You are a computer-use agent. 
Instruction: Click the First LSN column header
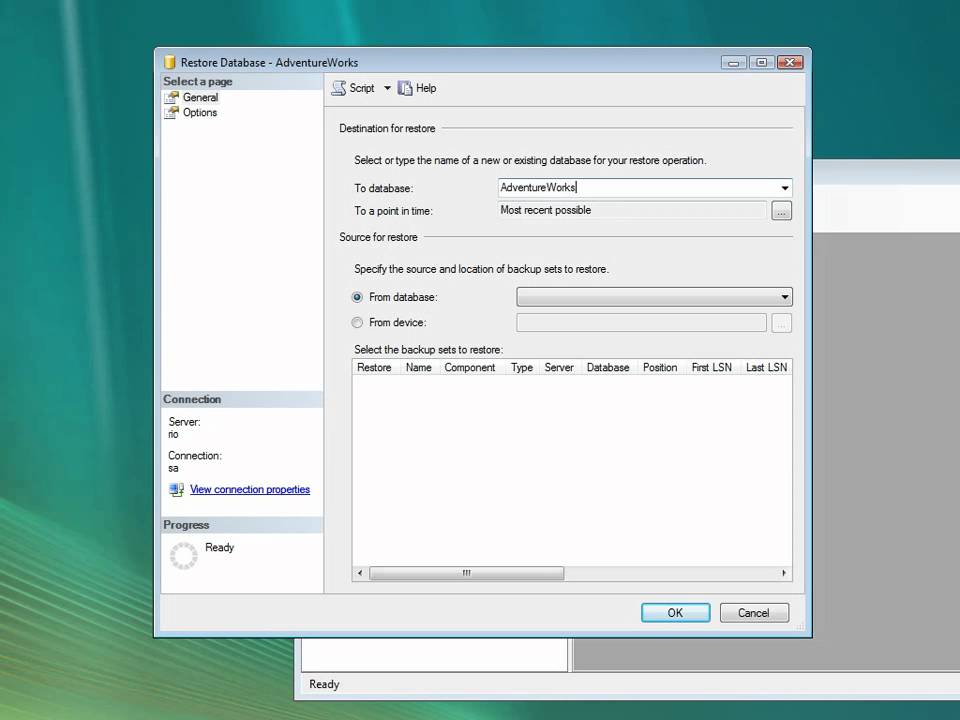click(711, 367)
